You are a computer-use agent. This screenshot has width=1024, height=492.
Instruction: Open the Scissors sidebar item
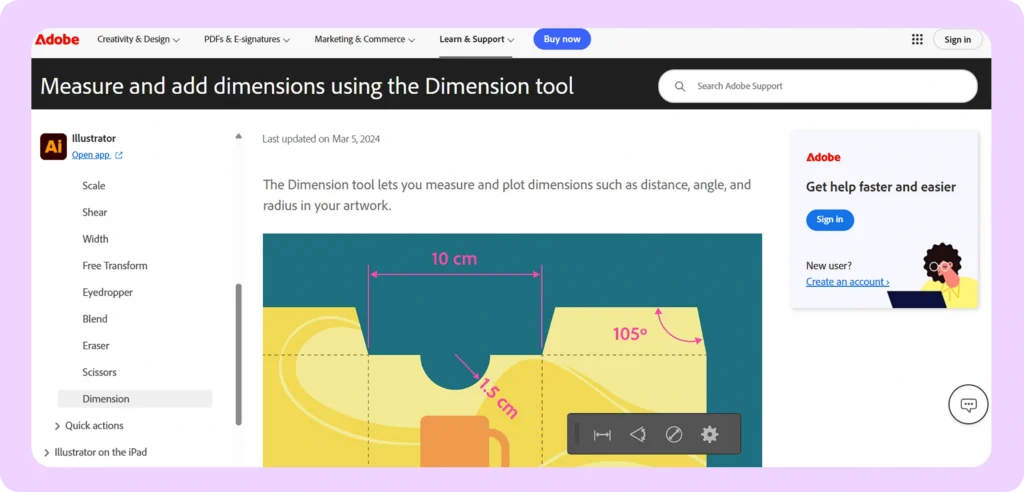[99, 372]
